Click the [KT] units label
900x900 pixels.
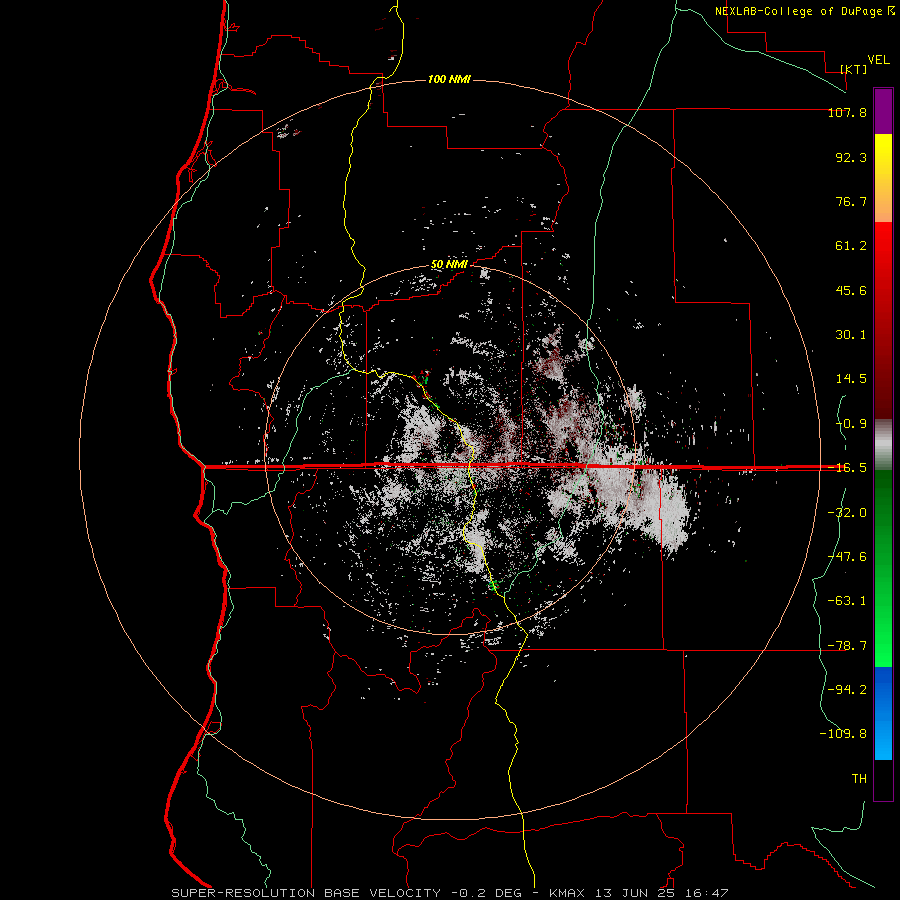(854, 69)
